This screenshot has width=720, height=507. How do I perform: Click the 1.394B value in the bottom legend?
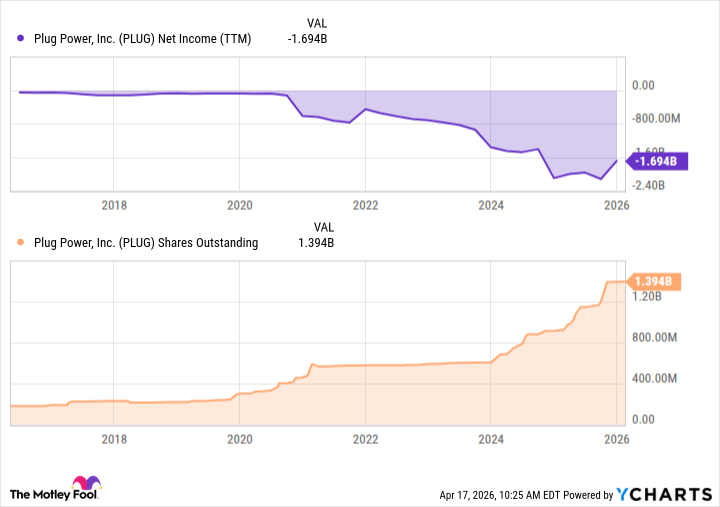point(316,242)
